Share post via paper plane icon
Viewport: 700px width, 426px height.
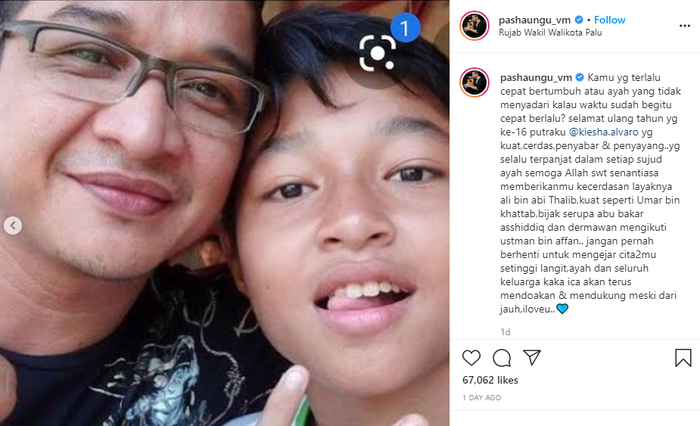tap(532, 357)
